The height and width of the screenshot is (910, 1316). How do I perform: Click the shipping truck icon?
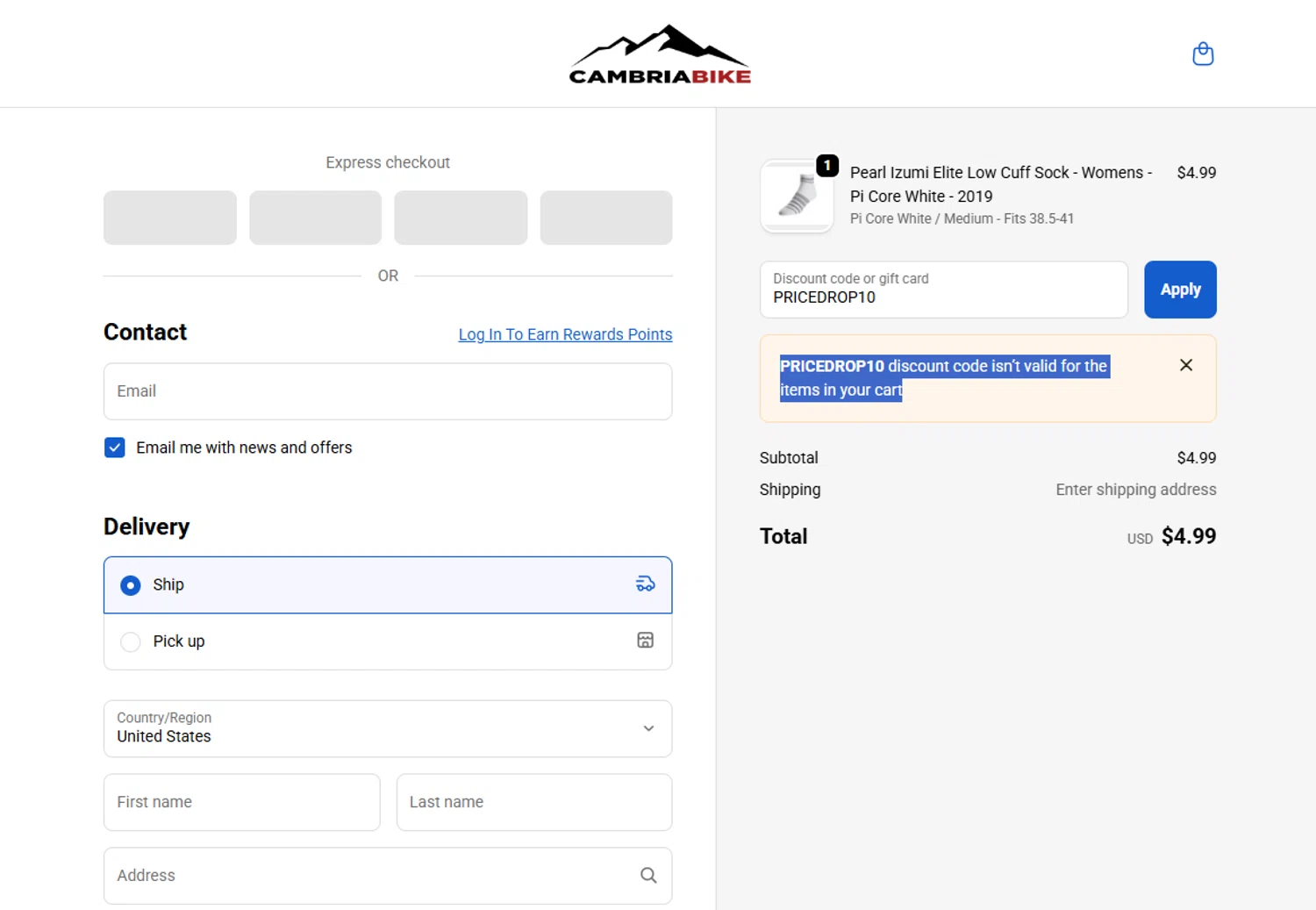click(x=645, y=584)
